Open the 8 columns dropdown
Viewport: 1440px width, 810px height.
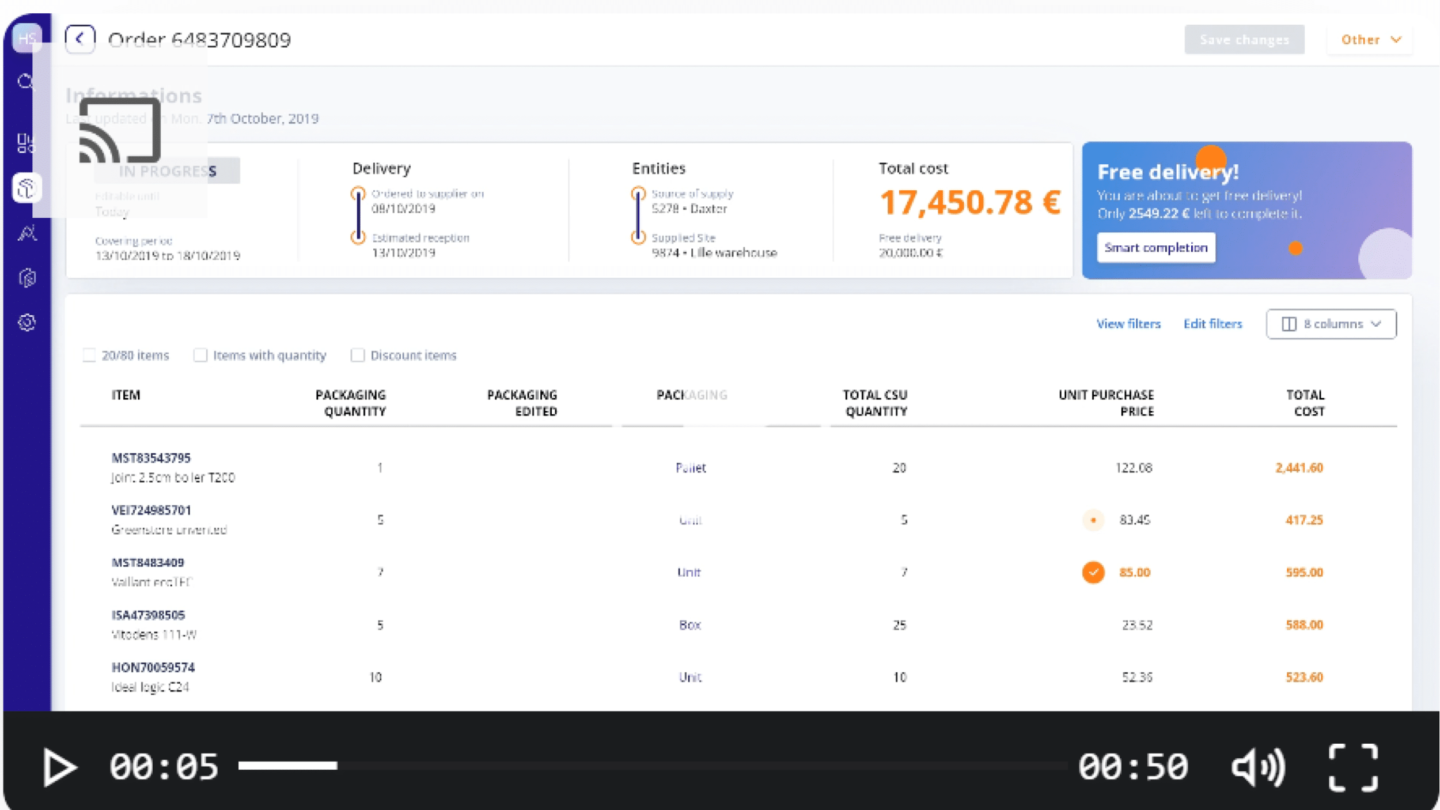pyautogui.click(x=1331, y=324)
